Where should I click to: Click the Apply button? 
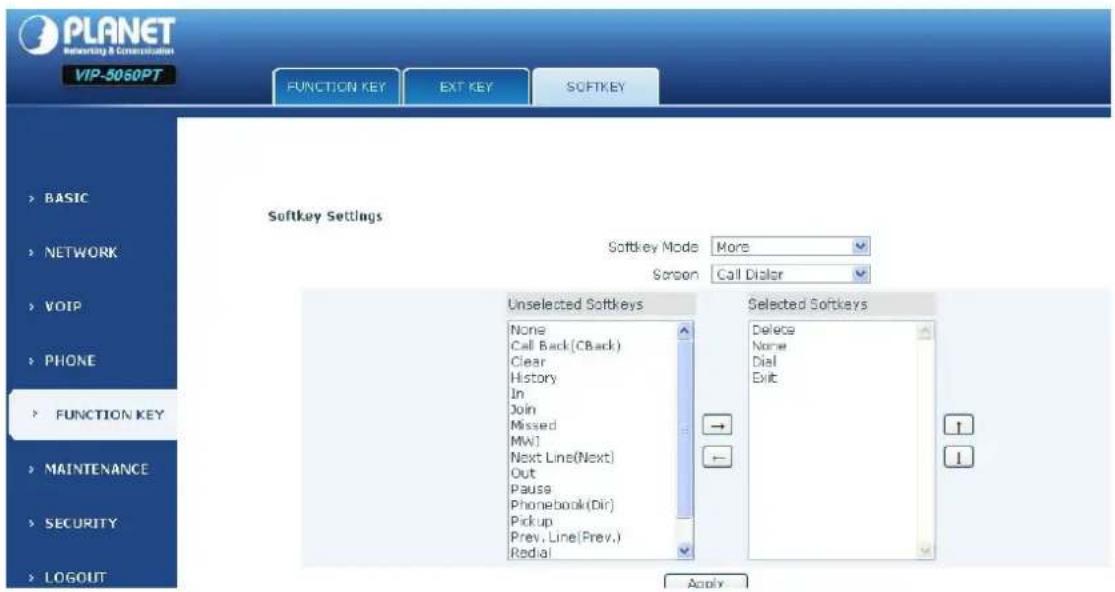(705, 582)
